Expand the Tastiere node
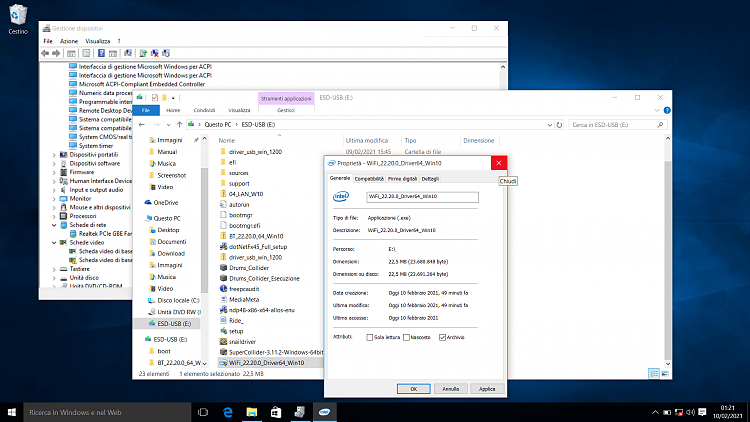 click(54, 269)
